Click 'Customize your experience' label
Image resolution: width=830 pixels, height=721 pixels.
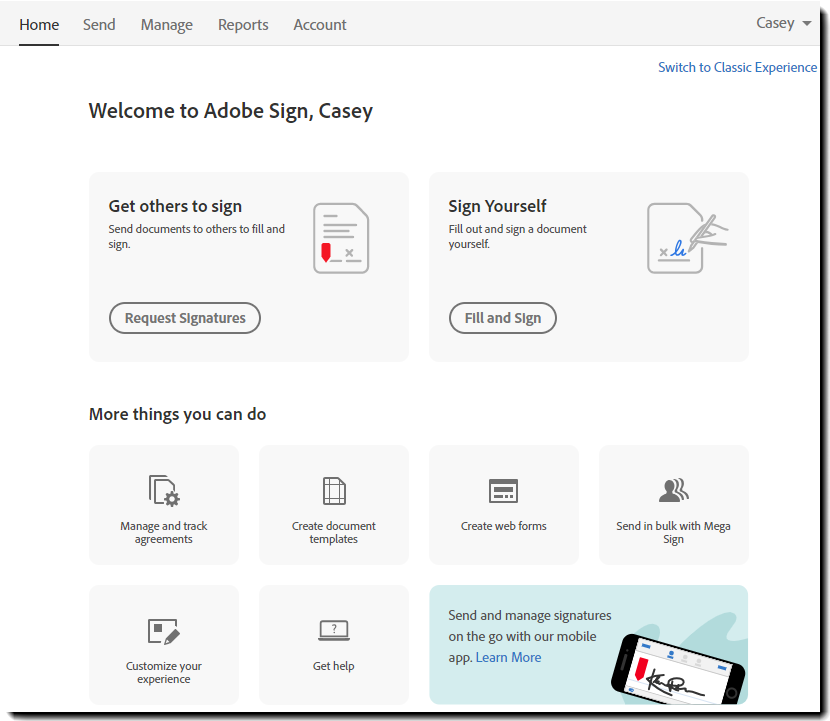click(x=164, y=672)
